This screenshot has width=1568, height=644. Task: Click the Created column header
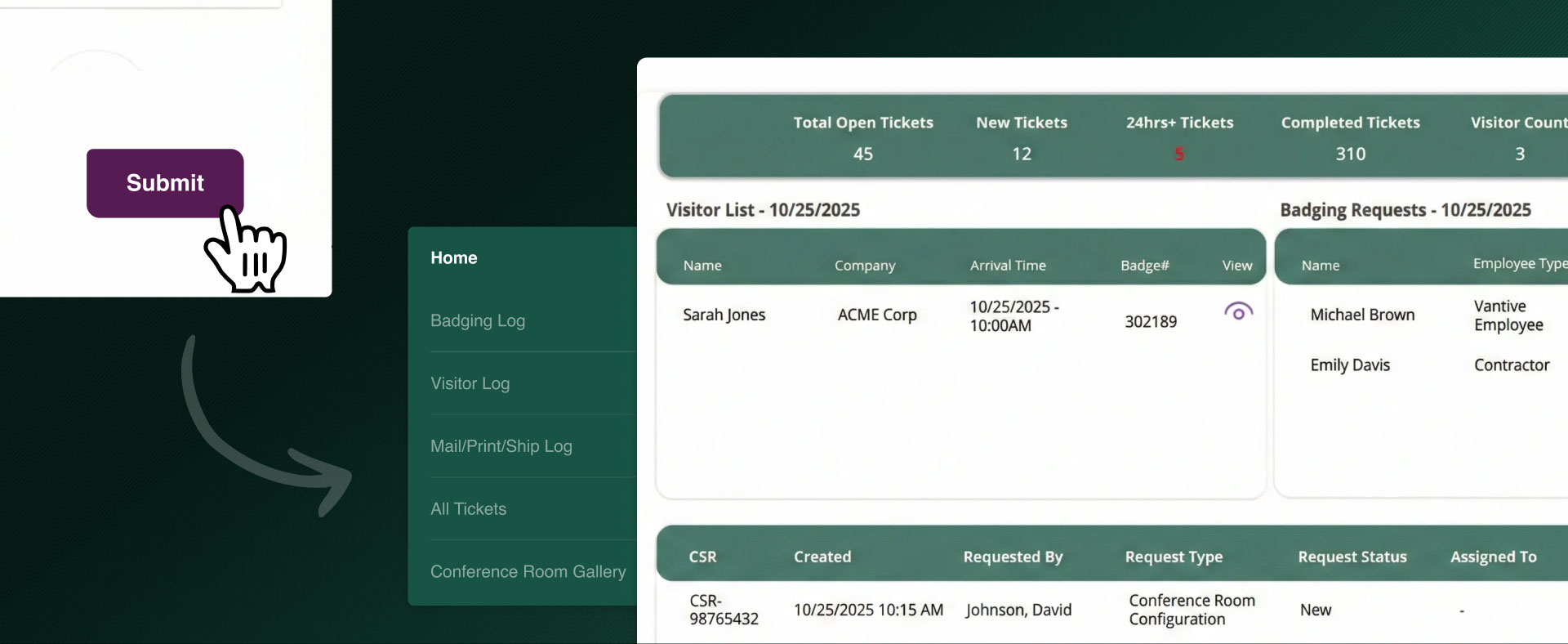pyautogui.click(x=822, y=557)
